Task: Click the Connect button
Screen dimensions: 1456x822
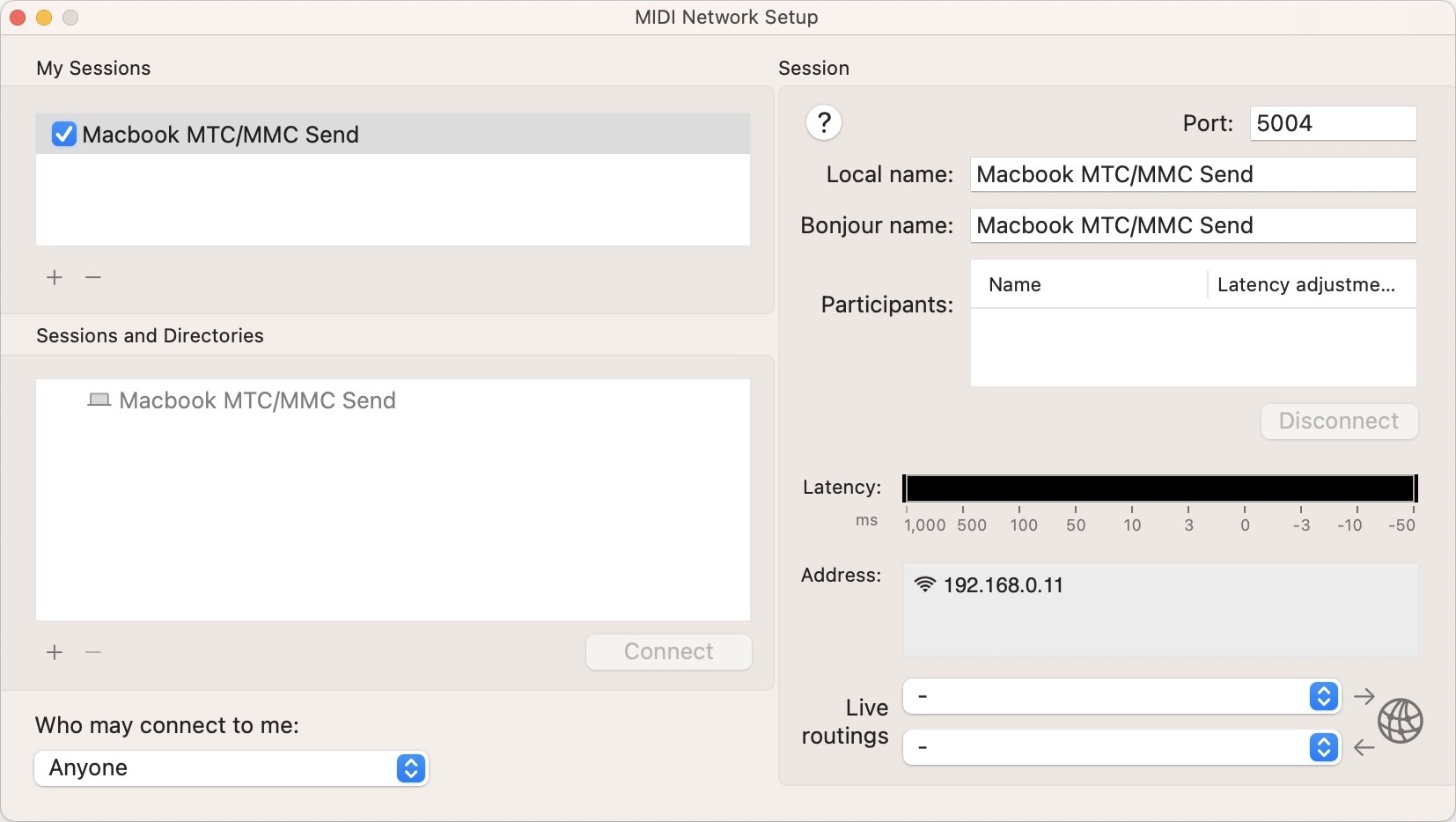Action: tap(669, 652)
